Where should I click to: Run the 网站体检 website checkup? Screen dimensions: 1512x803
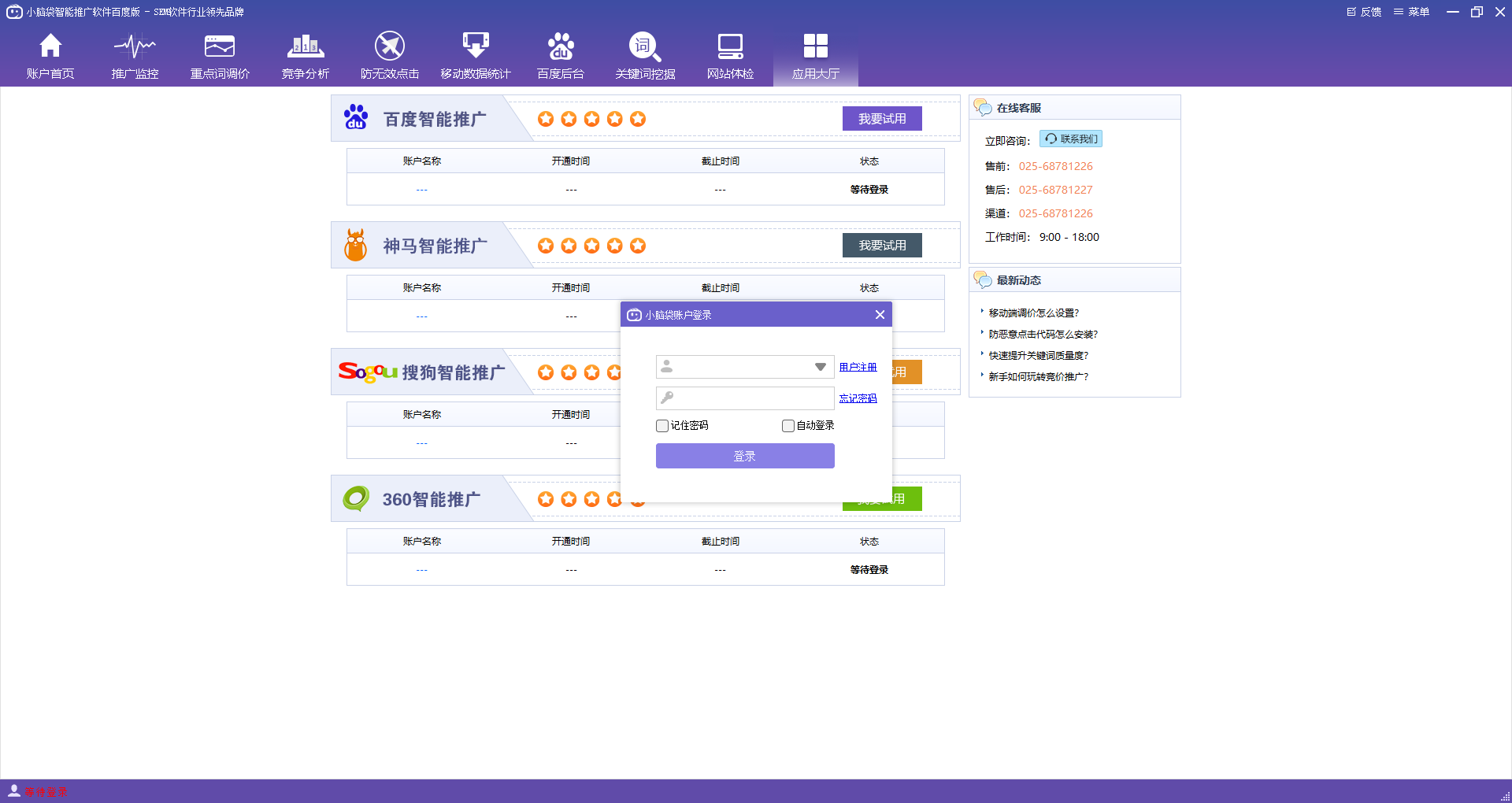(x=730, y=55)
